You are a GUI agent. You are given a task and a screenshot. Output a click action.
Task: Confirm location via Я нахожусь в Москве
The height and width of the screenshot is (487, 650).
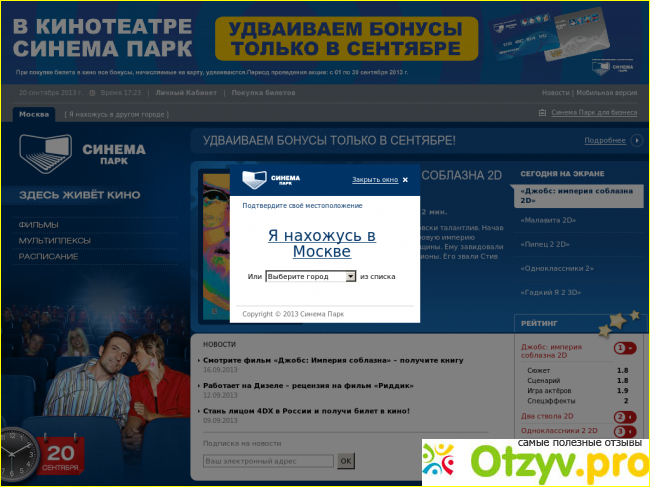pyautogui.click(x=321, y=243)
